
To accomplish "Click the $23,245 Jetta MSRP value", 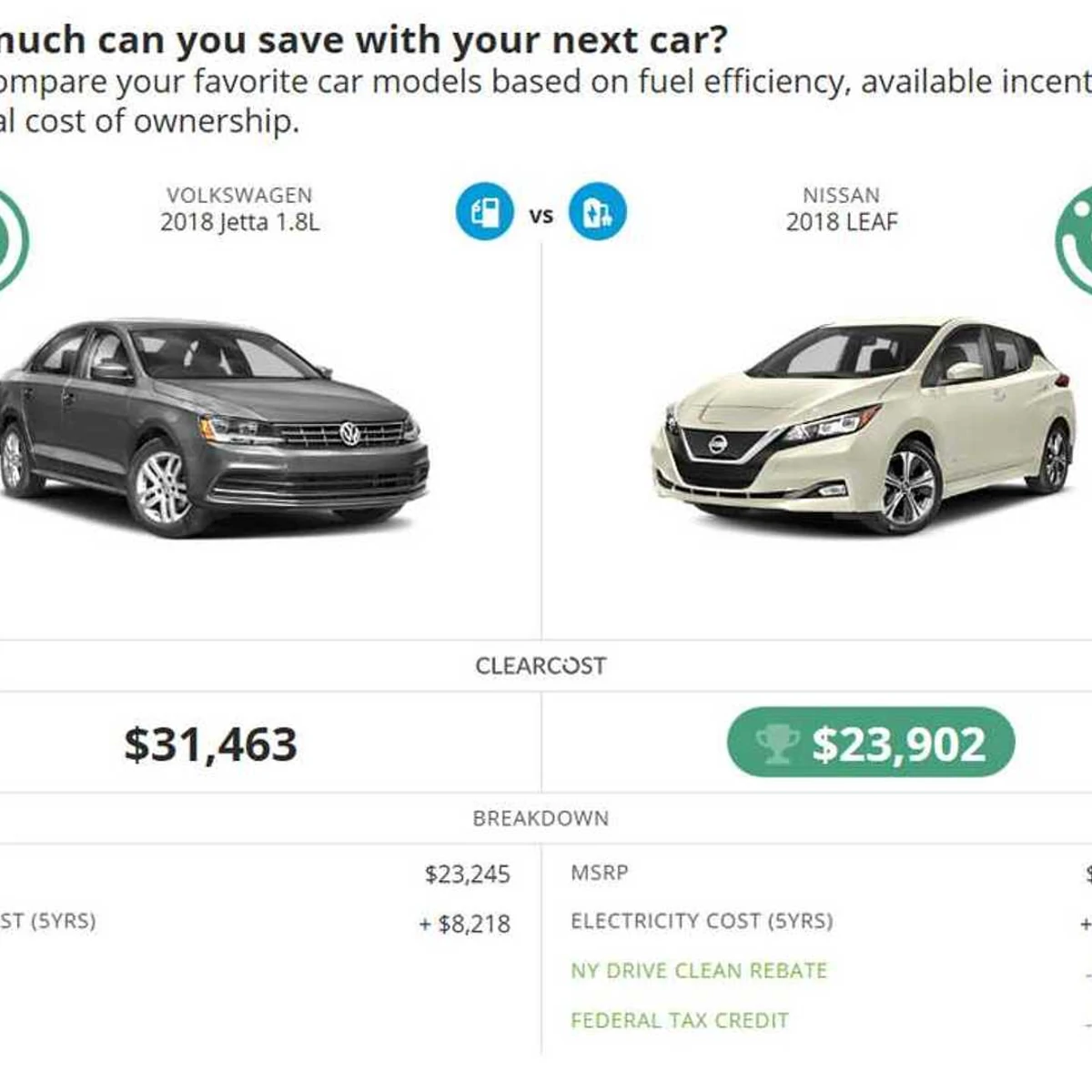I will coord(468,875).
